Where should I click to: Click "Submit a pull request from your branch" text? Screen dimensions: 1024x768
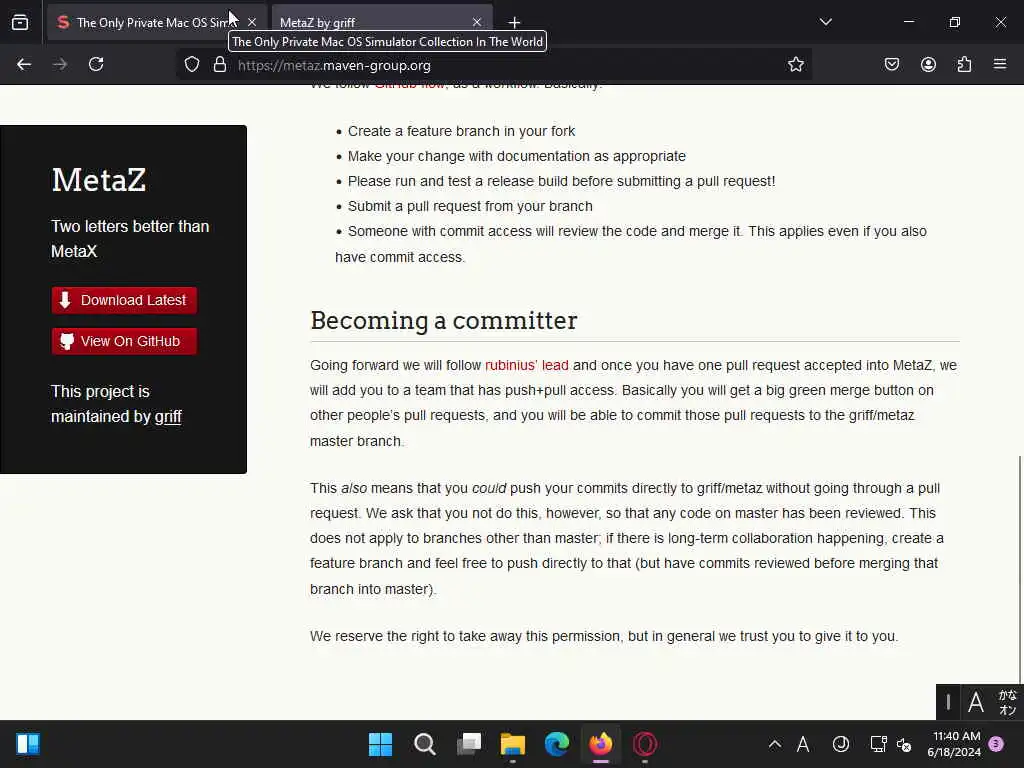point(470,206)
